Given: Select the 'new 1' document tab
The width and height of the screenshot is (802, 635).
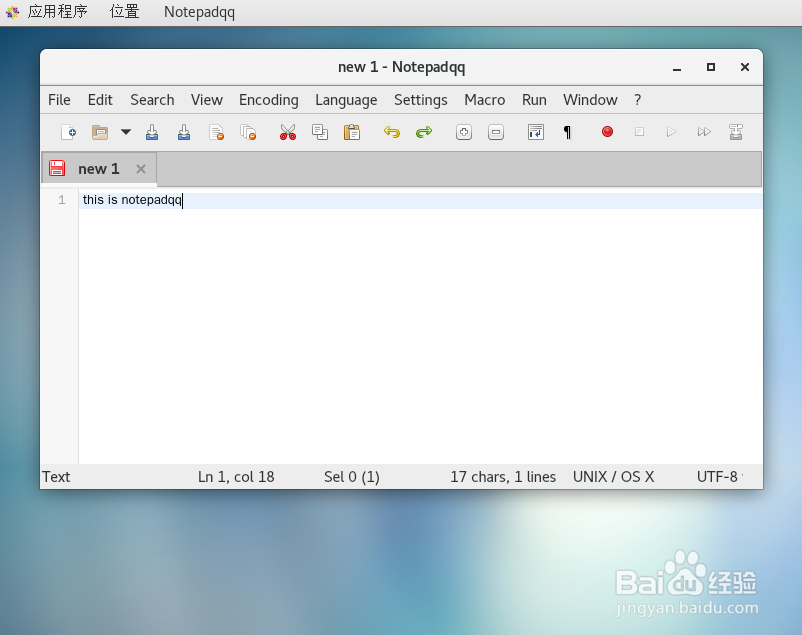Looking at the screenshot, I should (x=99, y=169).
